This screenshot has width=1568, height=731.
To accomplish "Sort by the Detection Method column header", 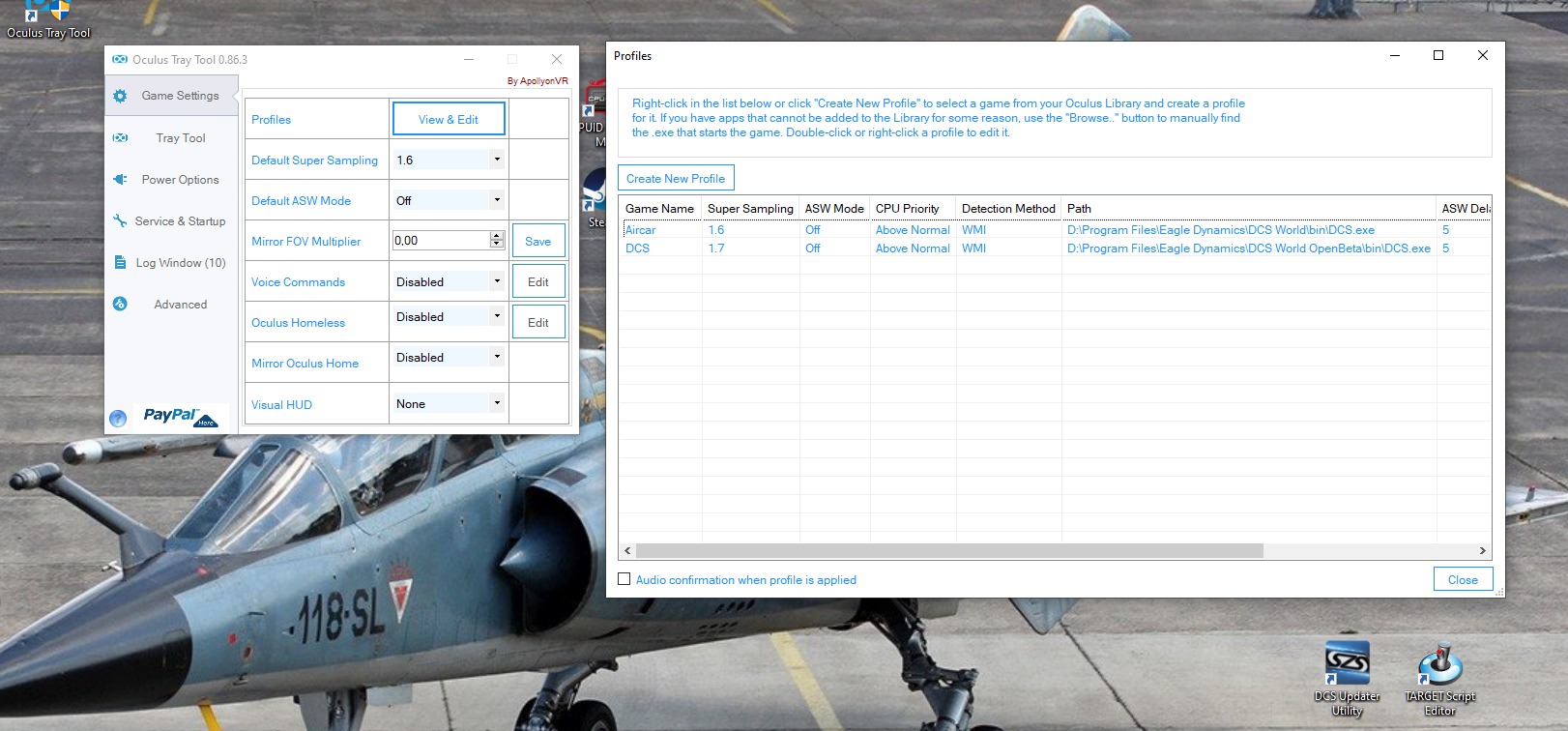I will pos(1008,208).
